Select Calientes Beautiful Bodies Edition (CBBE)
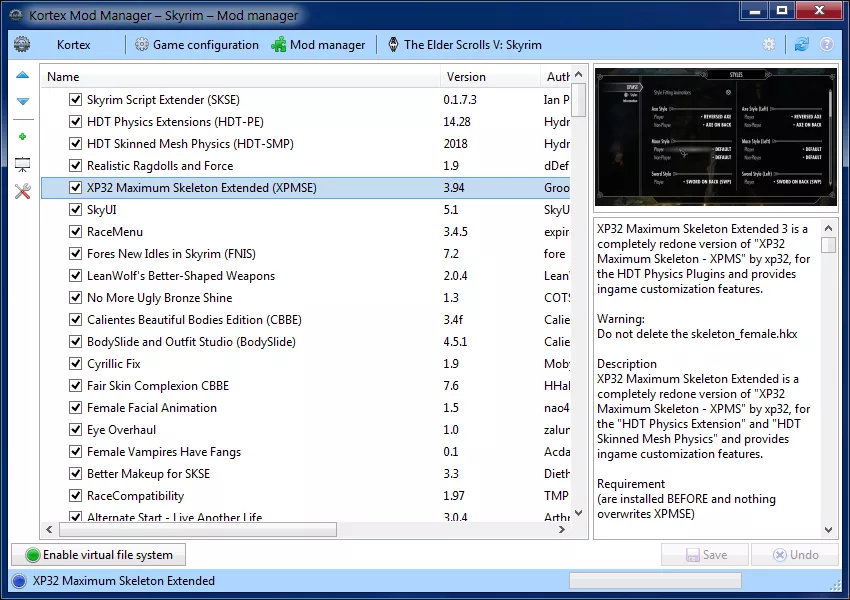The image size is (850, 600). (306, 320)
